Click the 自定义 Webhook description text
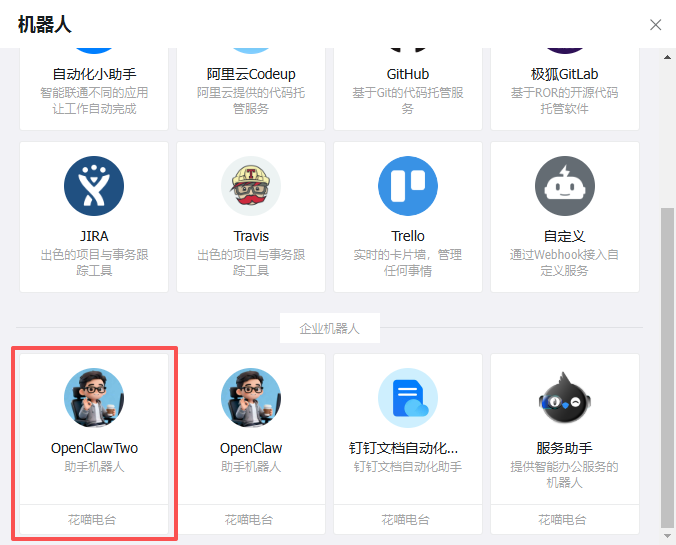 click(x=565, y=263)
